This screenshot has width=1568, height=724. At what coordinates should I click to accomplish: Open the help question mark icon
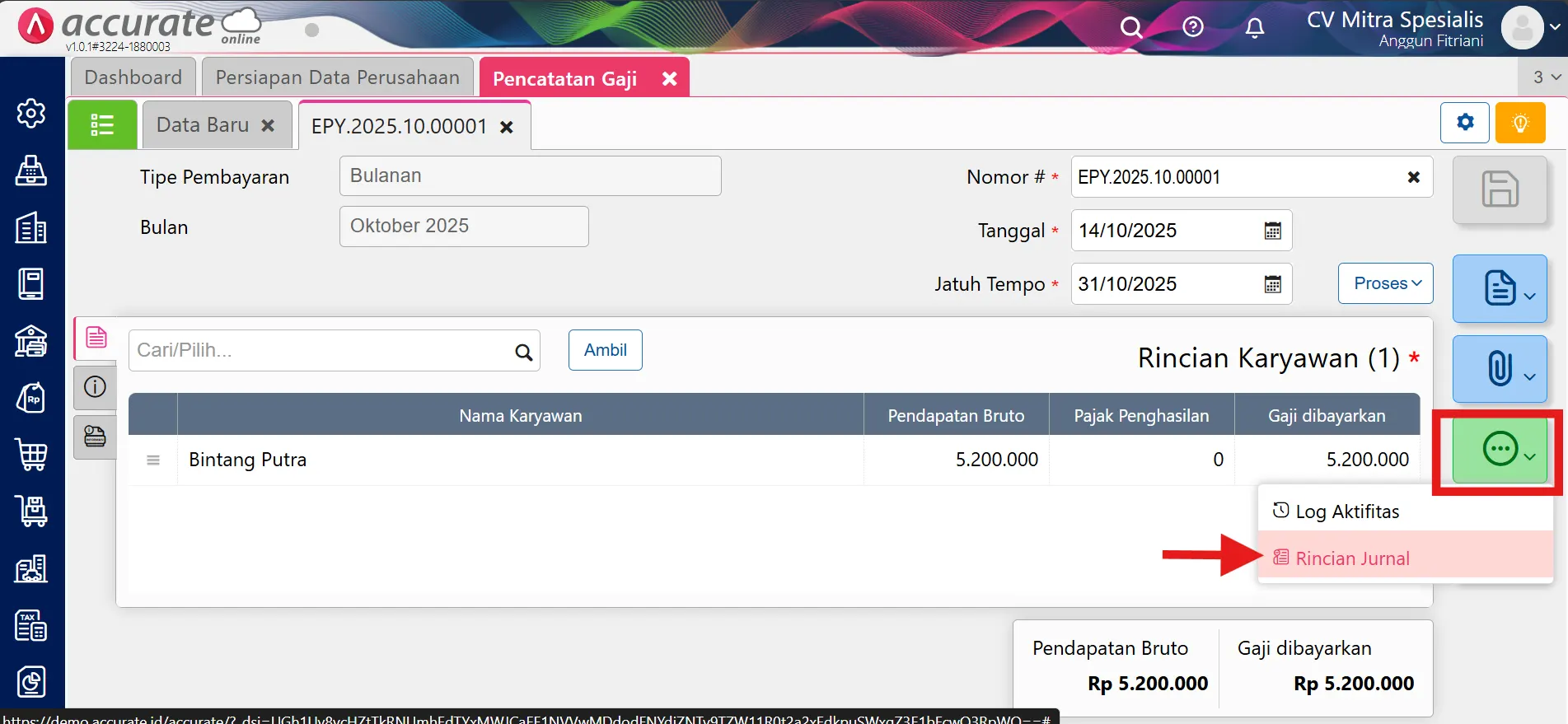tap(1192, 27)
